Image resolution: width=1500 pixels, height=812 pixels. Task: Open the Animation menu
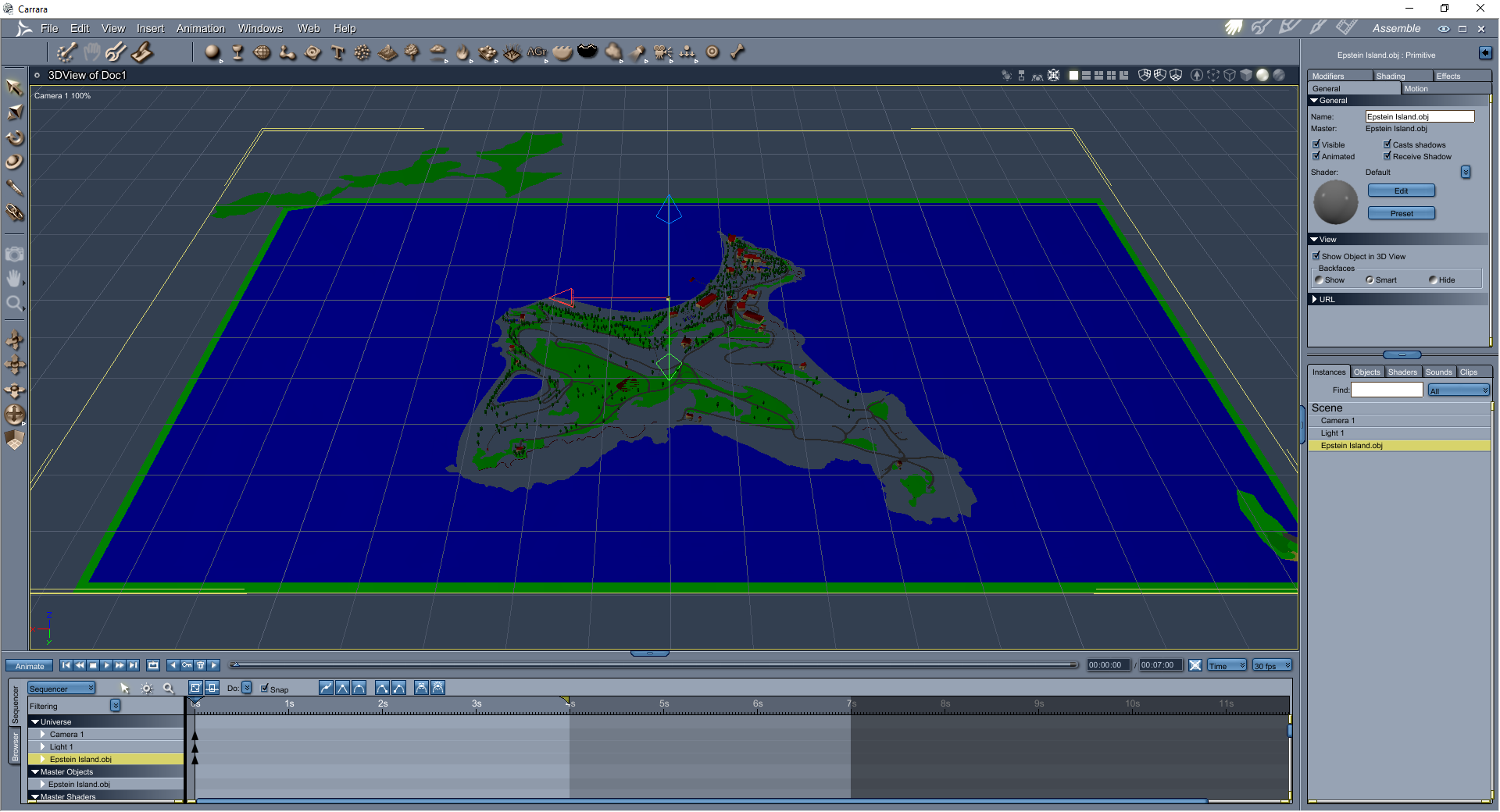[200, 28]
